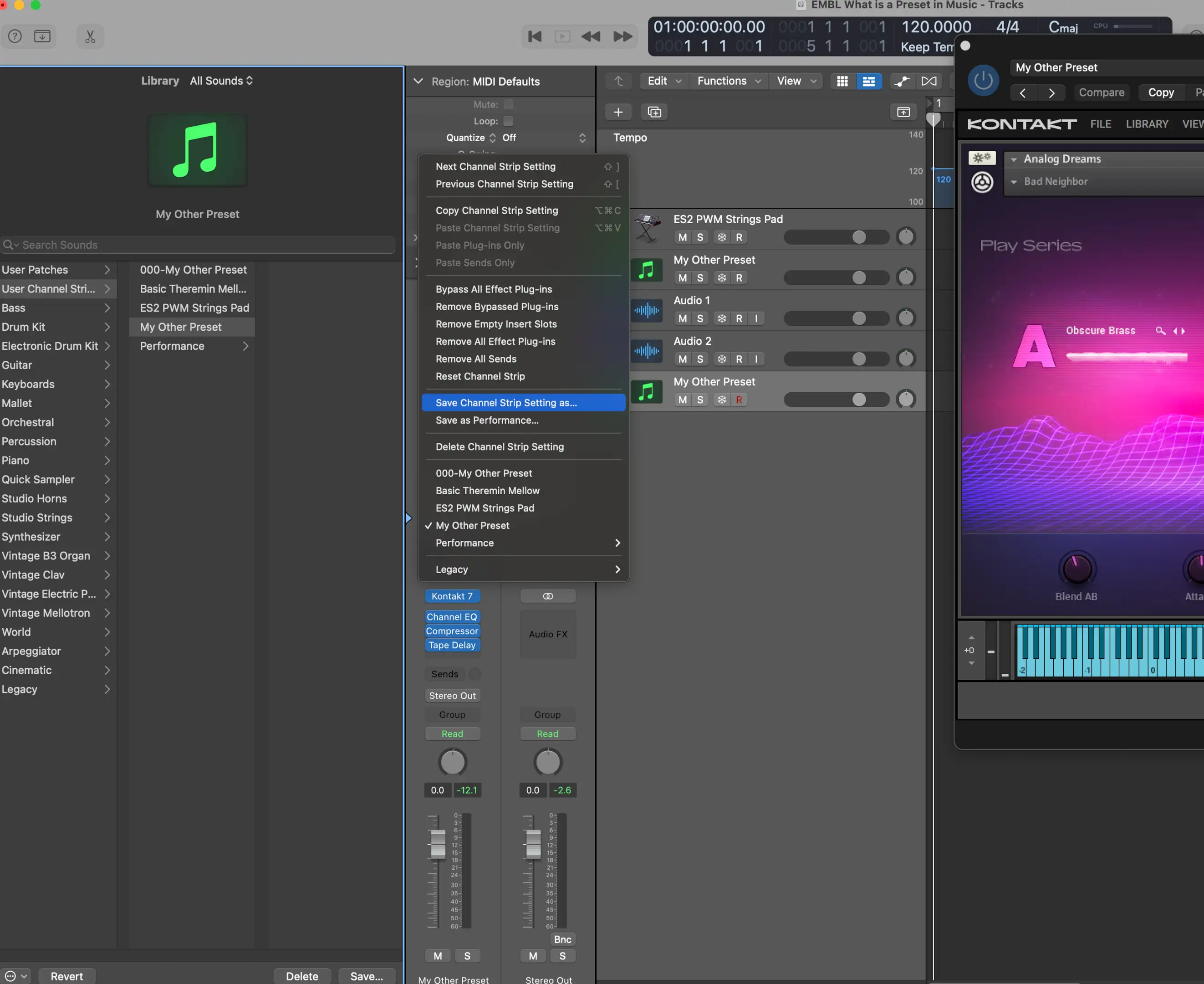Click the Copy button in the Kontakt panel
The image size is (1204, 984).
point(1160,91)
